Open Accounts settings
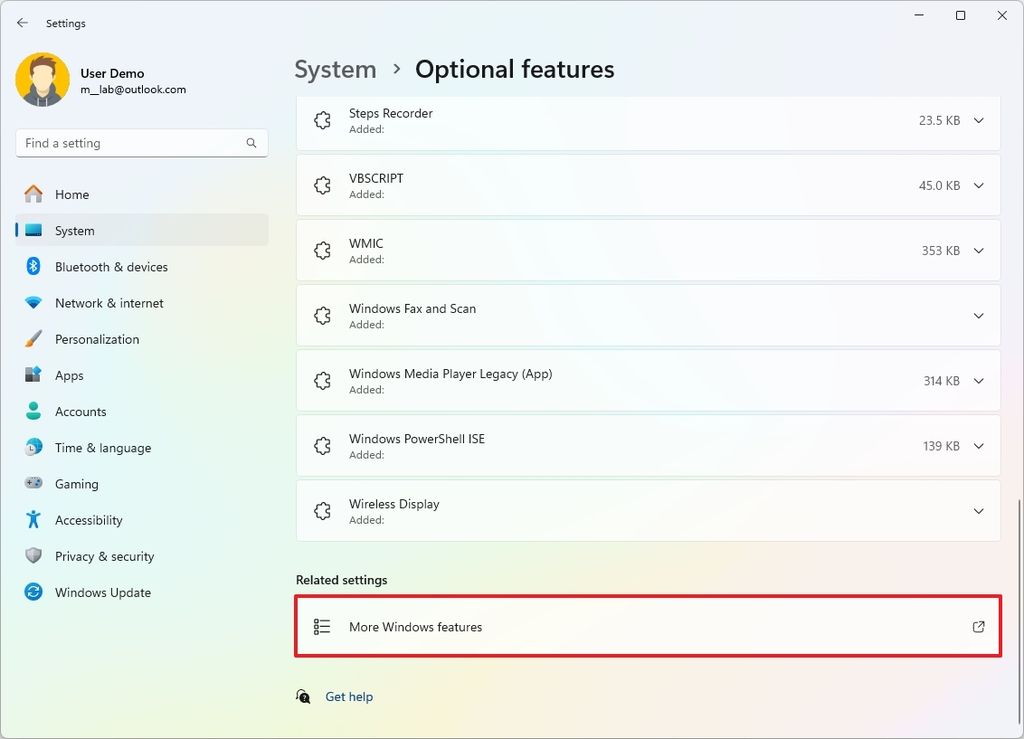 (80, 411)
